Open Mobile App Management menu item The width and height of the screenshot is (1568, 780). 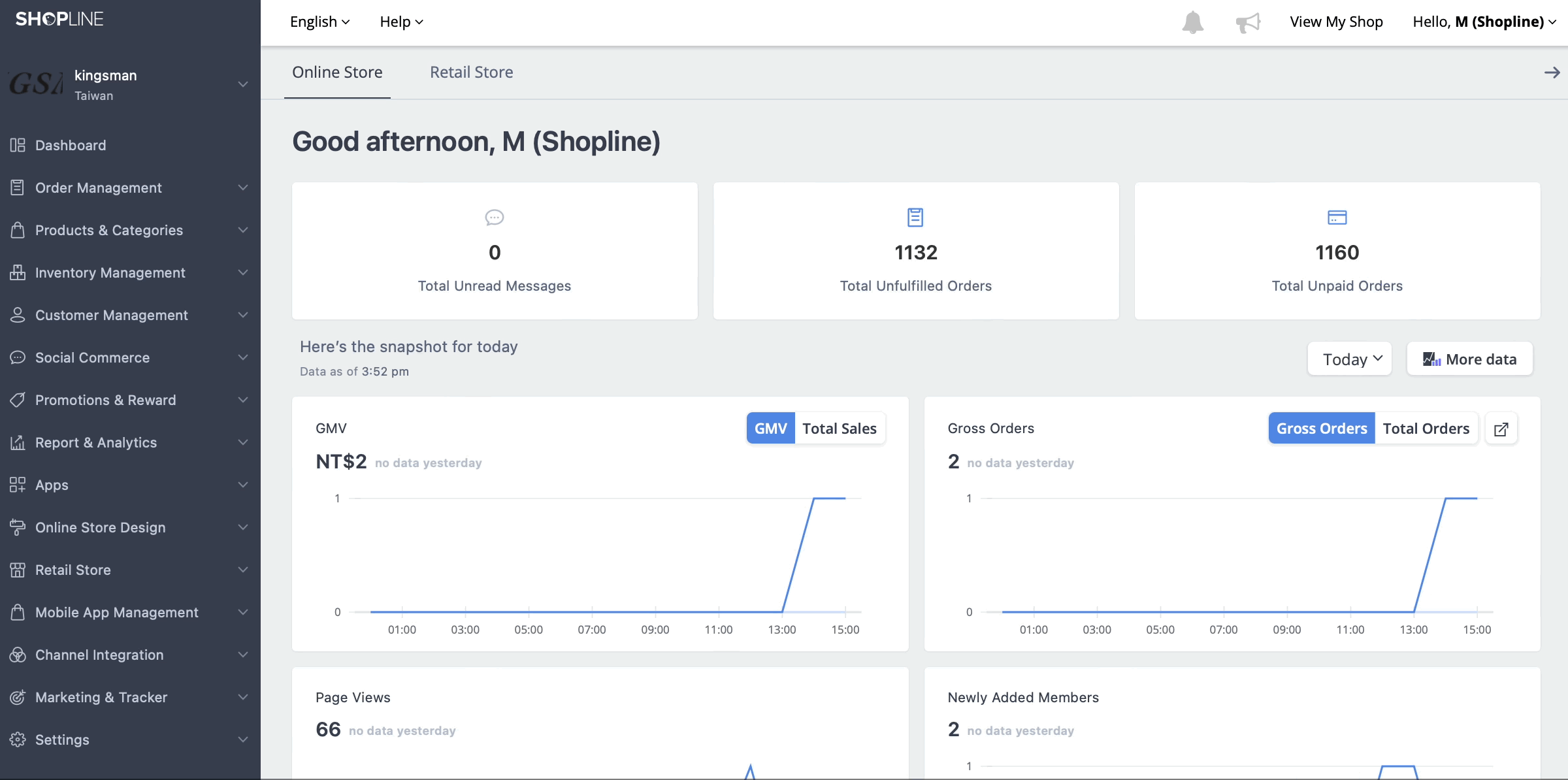pyautogui.click(x=130, y=612)
